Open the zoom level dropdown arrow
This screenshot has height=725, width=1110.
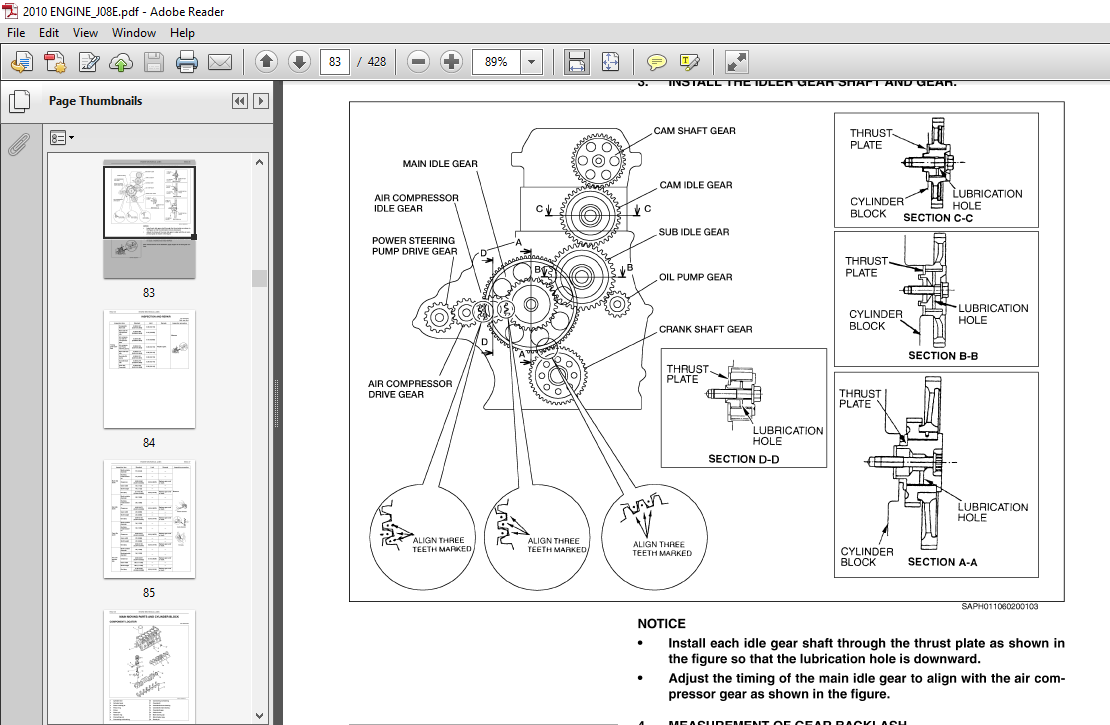pyautogui.click(x=532, y=62)
